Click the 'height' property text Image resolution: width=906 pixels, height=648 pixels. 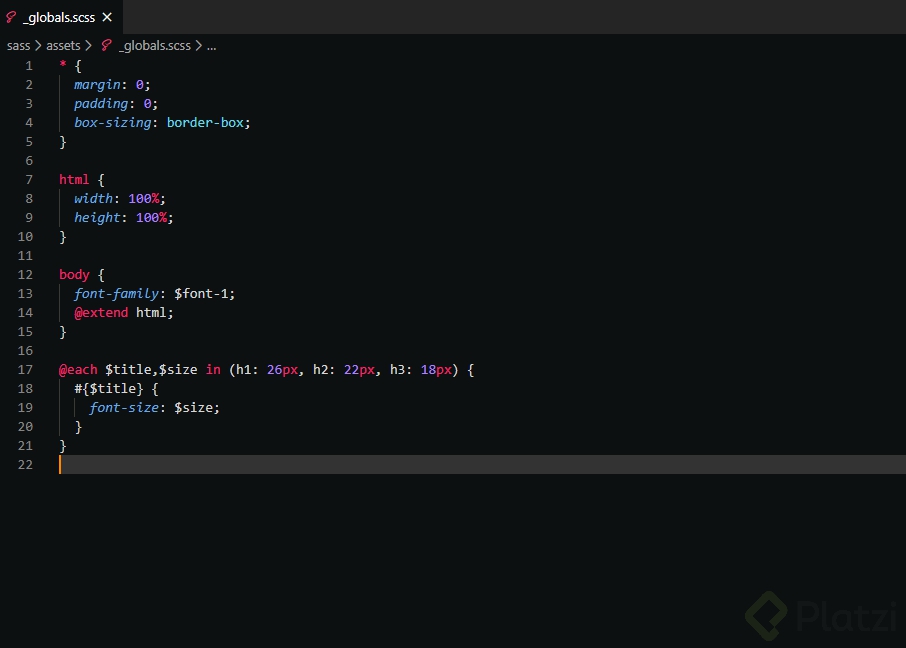97,218
